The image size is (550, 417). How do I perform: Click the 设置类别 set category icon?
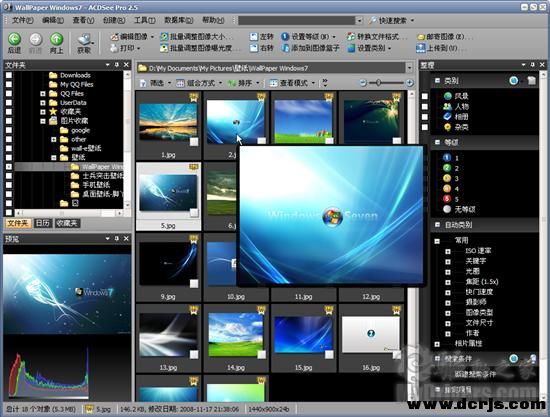point(351,48)
